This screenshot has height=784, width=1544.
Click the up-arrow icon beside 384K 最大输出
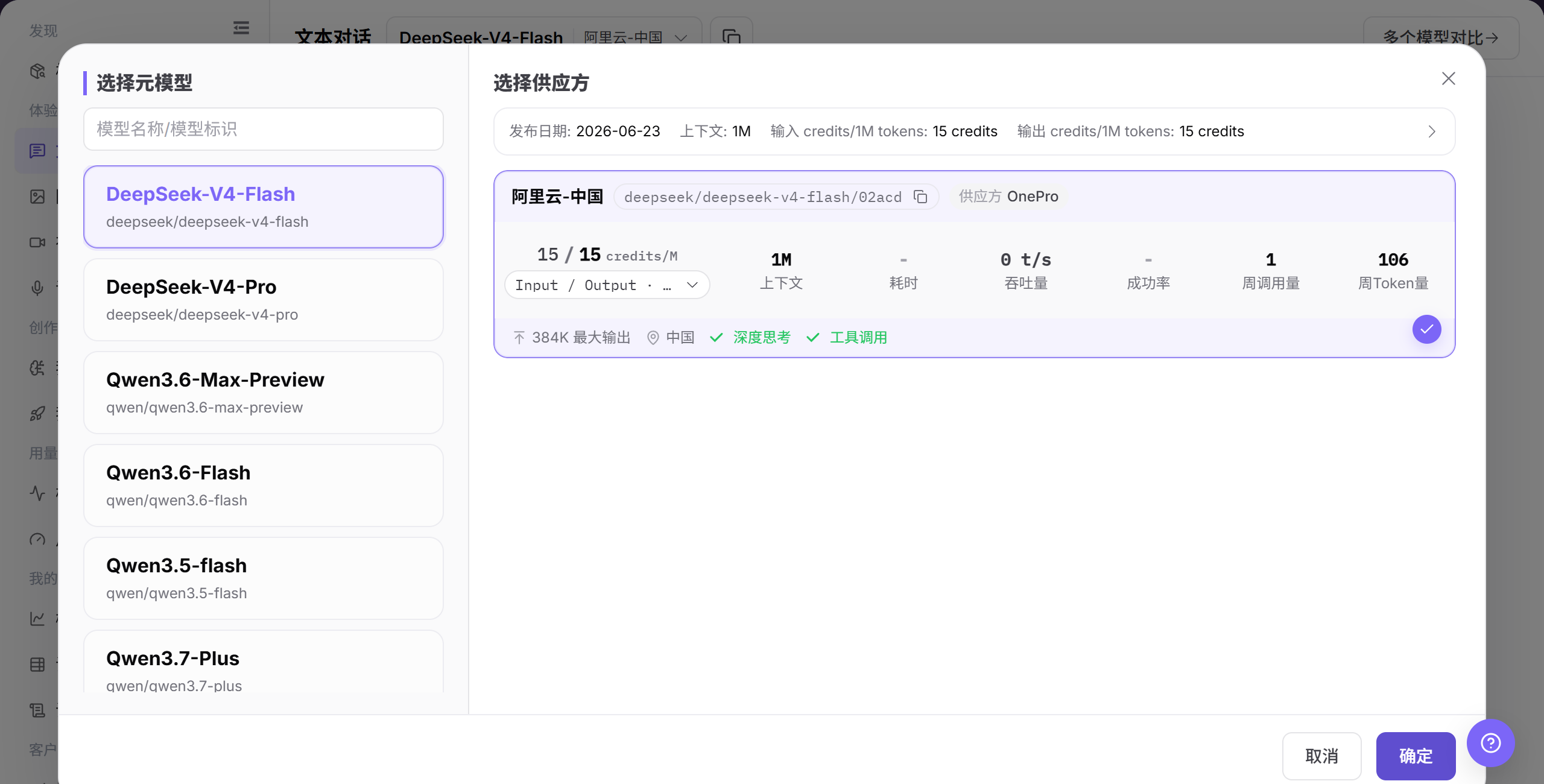(519, 338)
